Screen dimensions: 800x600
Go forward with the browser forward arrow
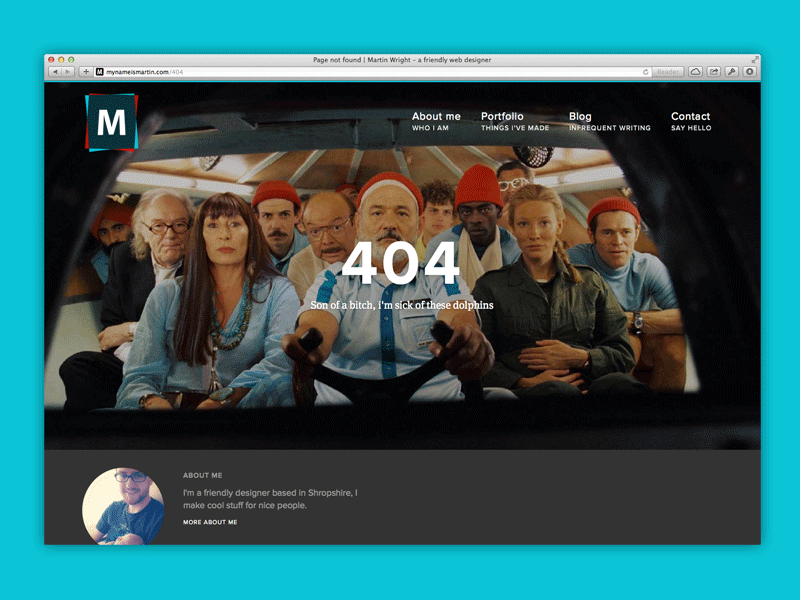(68, 72)
